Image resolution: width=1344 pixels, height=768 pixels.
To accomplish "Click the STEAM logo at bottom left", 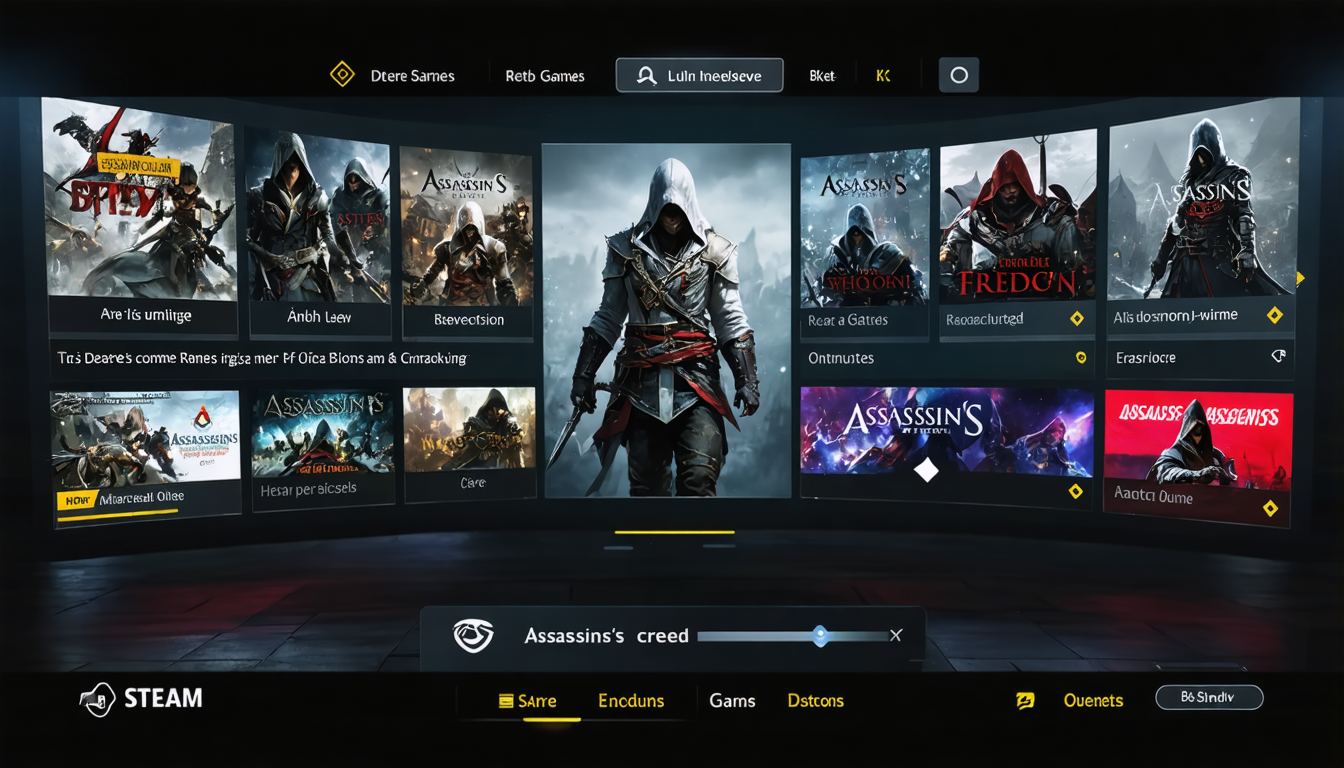I will pos(140,698).
